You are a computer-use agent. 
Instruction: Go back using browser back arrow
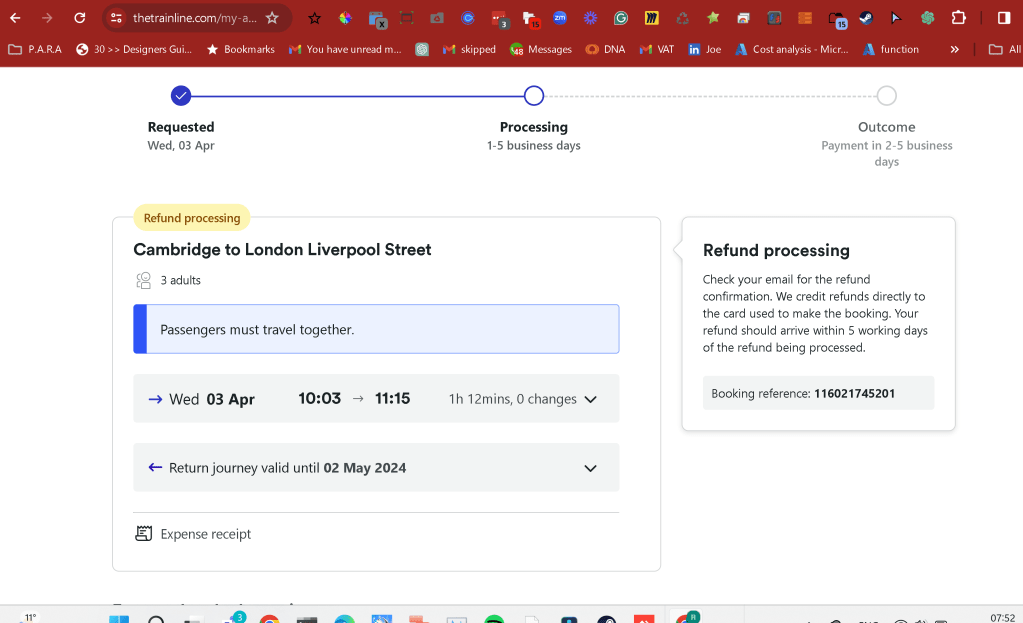pyautogui.click(x=15, y=18)
